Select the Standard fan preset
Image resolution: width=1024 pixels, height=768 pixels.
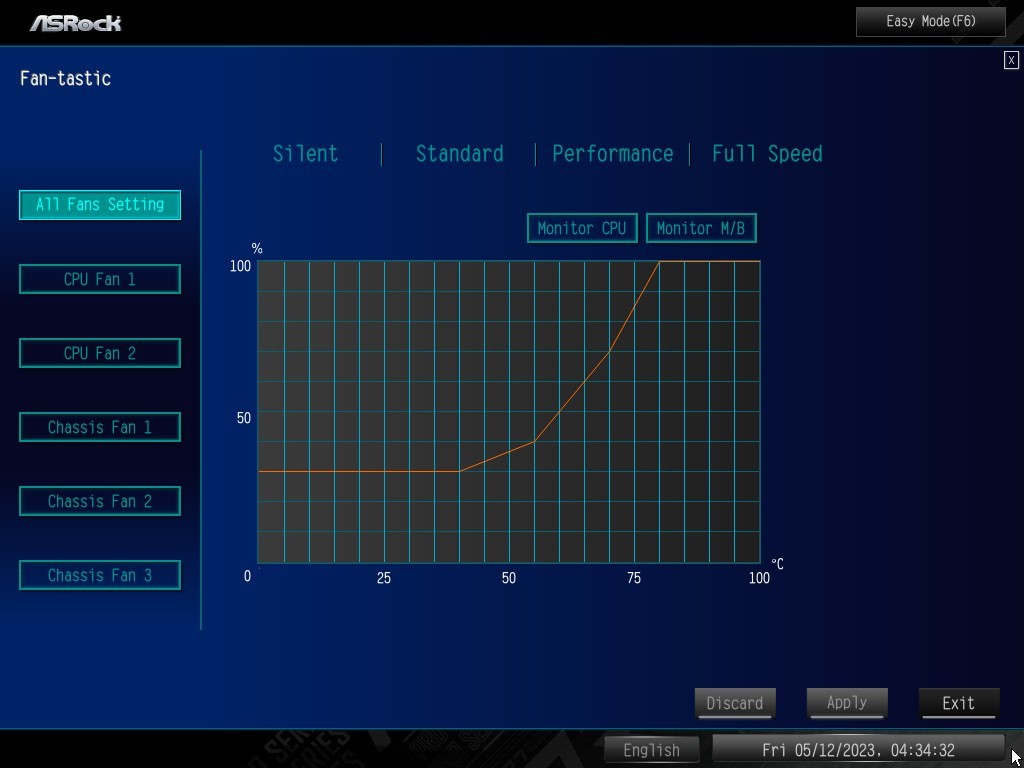[459, 154]
